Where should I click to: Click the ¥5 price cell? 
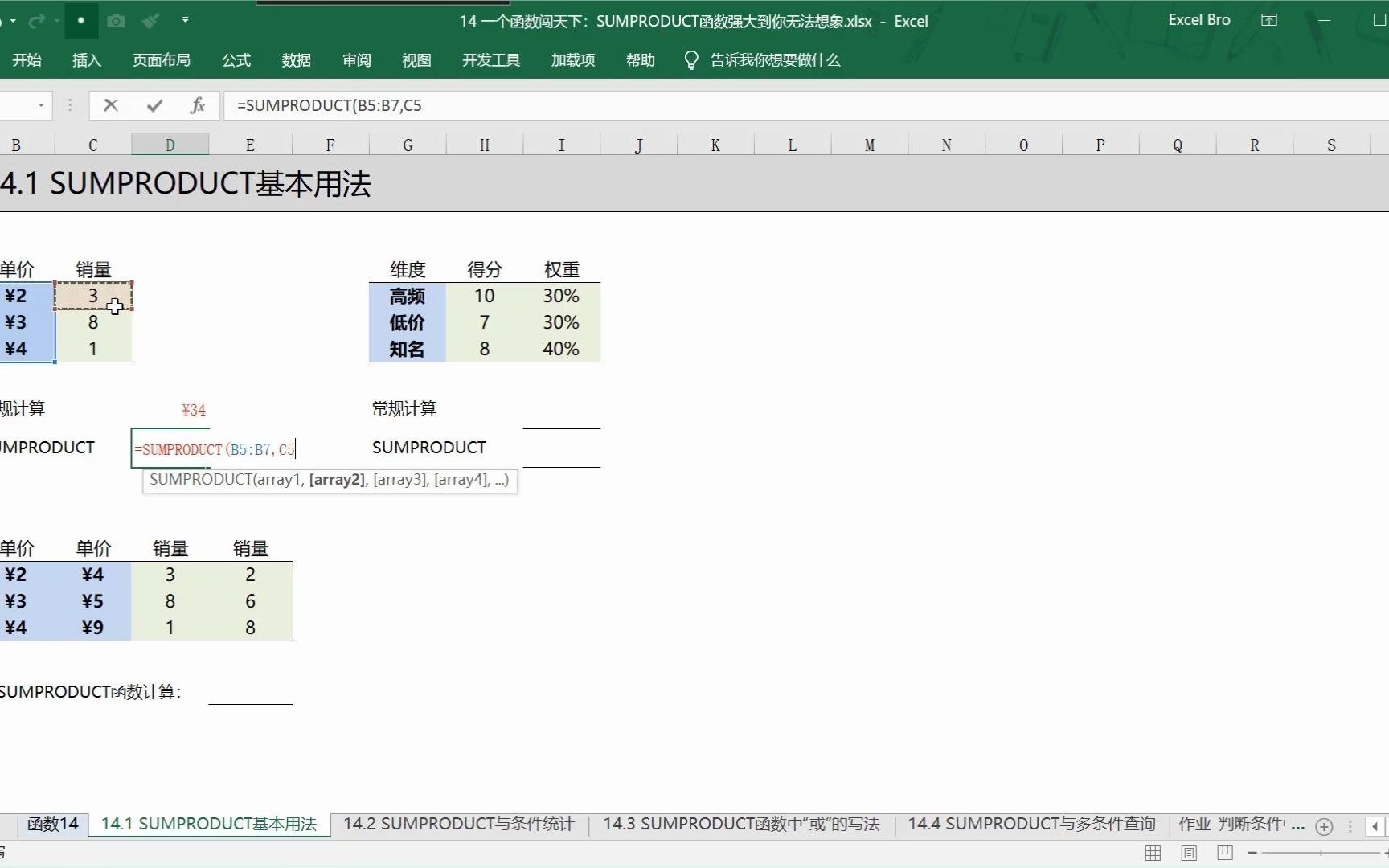click(93, 601)
